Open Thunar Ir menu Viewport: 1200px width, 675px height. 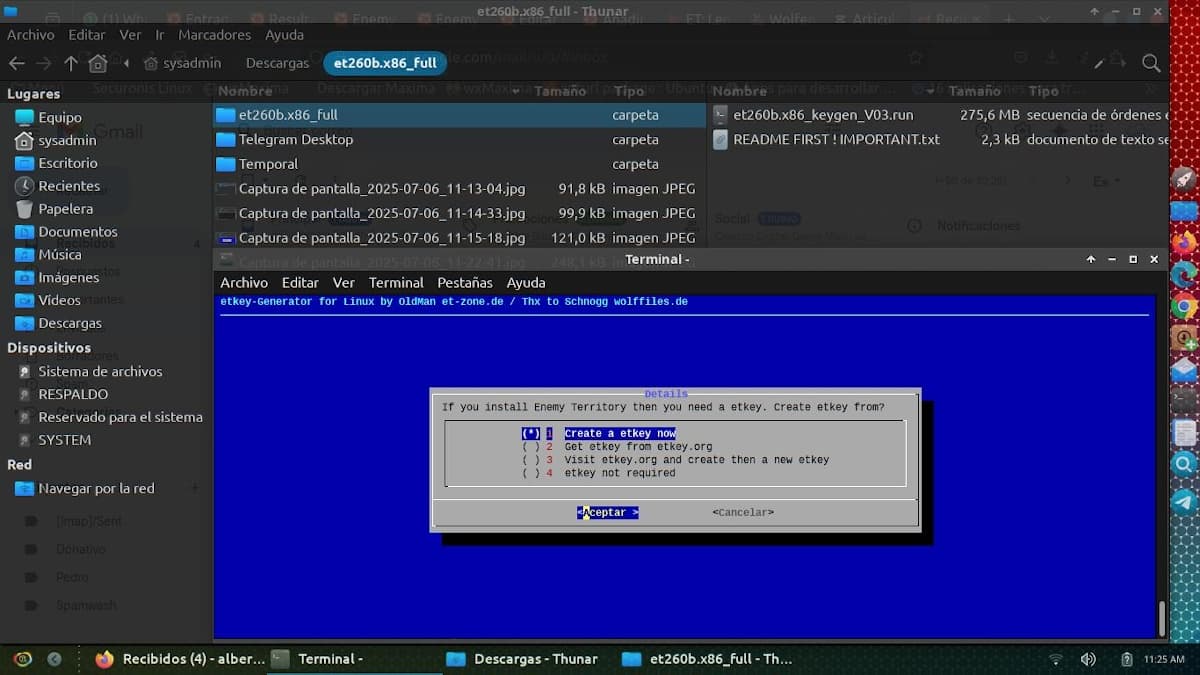160,34
